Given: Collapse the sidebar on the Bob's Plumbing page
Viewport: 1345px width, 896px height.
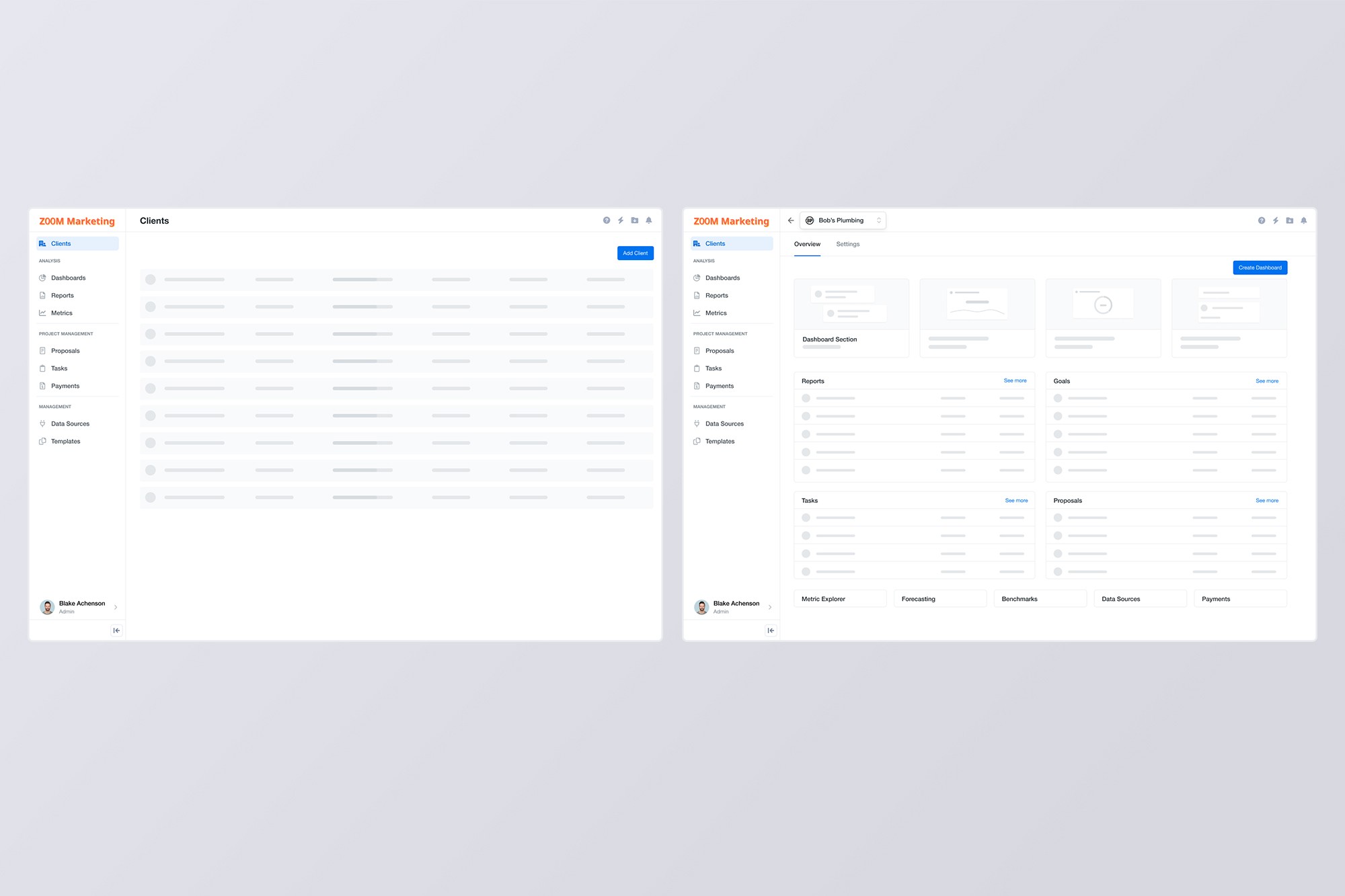Looking at the screenshot, I should point(771,630).
